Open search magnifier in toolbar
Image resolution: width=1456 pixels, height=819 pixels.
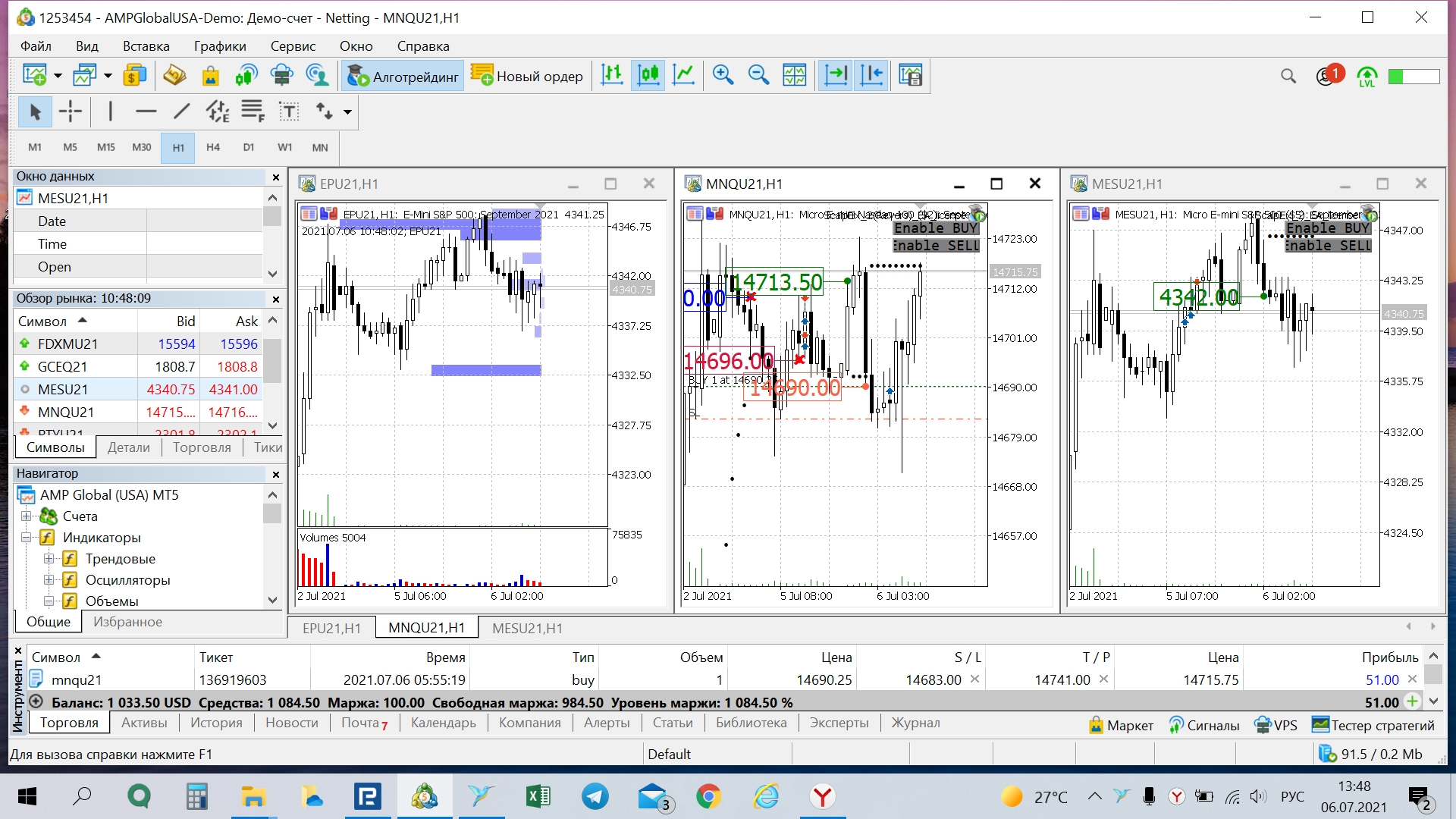1288,76
